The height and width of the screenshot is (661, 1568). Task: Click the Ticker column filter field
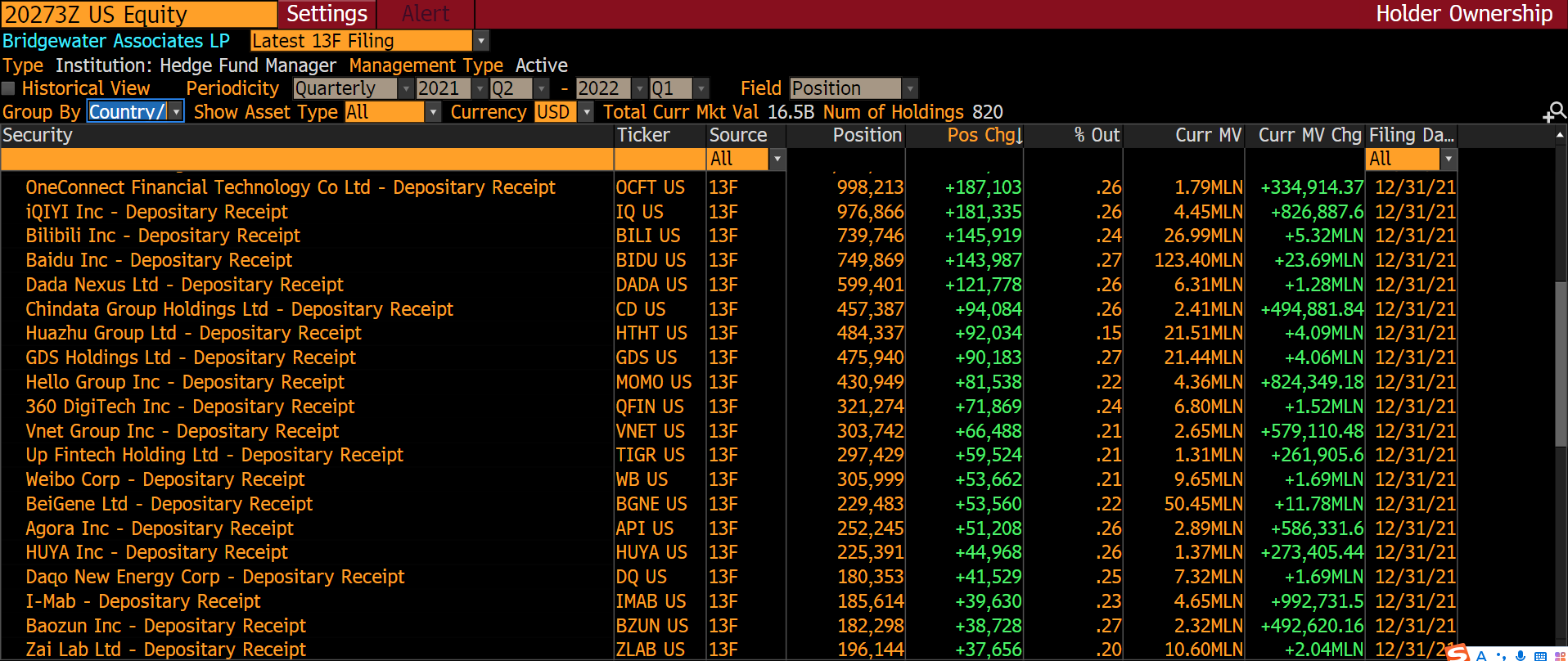(660, 159)
